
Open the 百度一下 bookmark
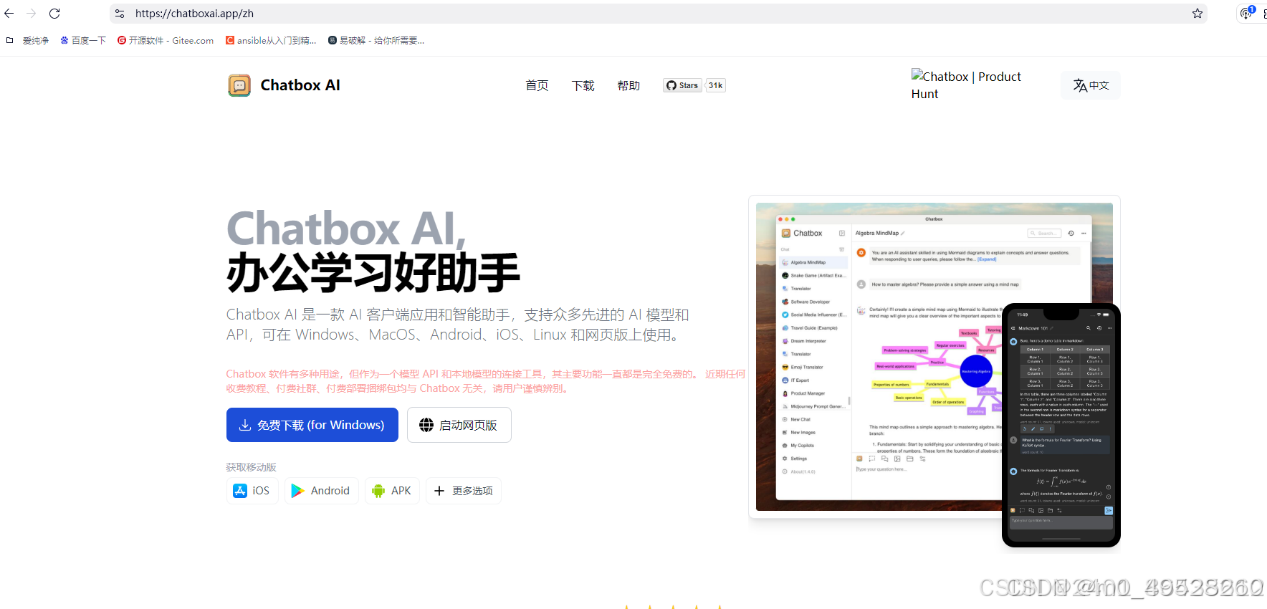click(x=83, y=41)
